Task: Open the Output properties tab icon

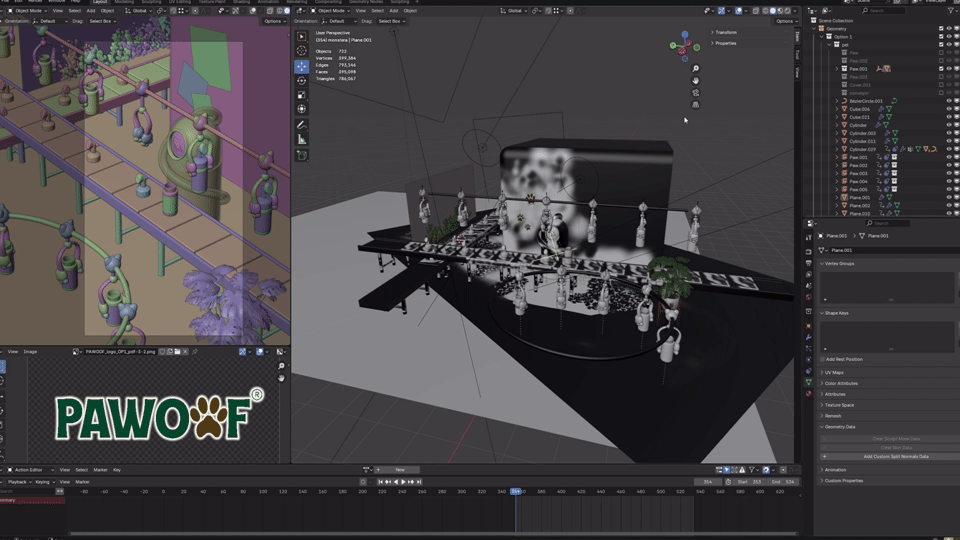Action: [809, 263]
